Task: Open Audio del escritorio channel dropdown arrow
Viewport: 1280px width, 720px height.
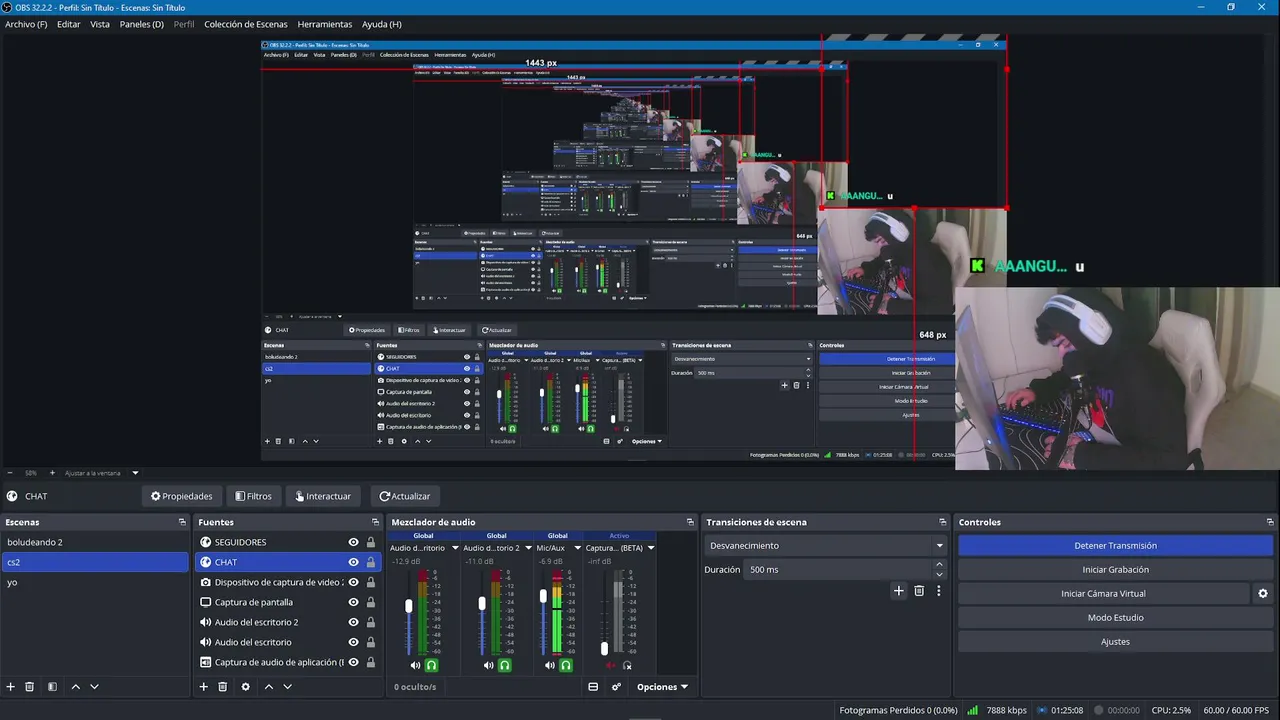Action: (x=455, y=548)
